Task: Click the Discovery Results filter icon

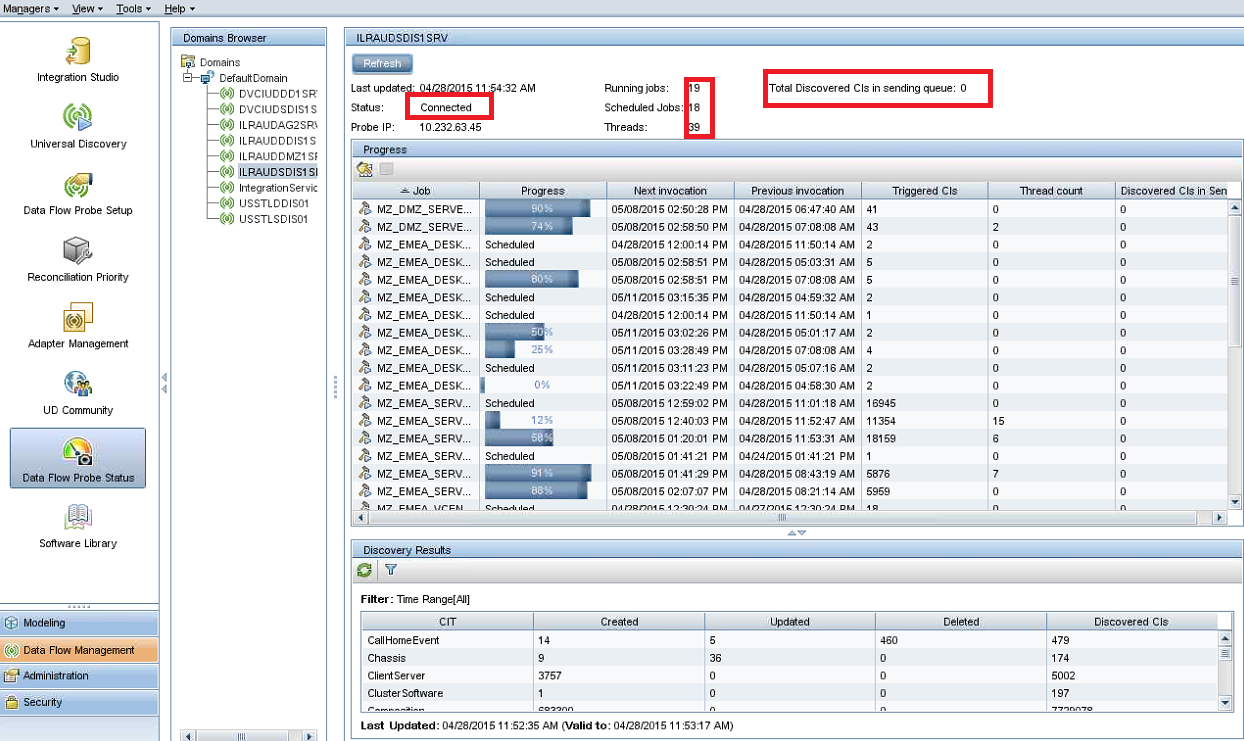Action: tap(391, 570)
